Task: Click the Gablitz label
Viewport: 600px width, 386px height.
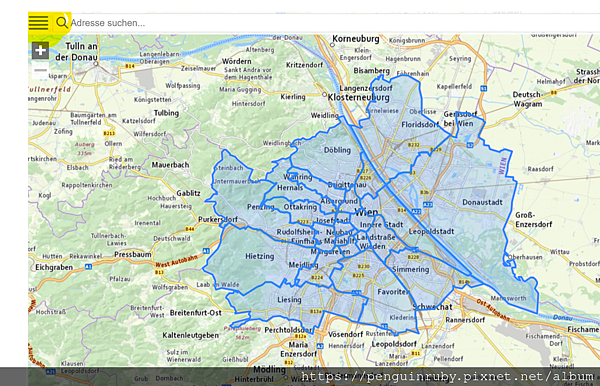Action: tap(188, 193)
